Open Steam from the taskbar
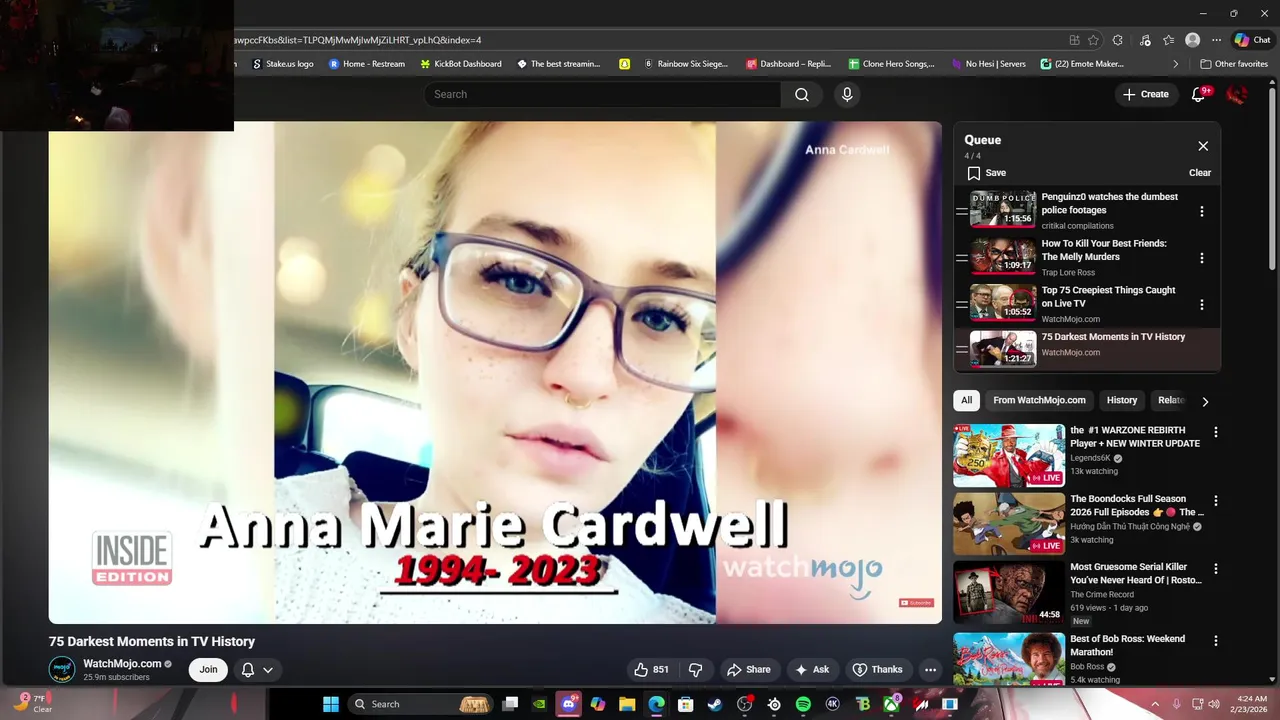Image resolution: width=1280 pixels, height=720 pixels. click(x=715, y=704)
